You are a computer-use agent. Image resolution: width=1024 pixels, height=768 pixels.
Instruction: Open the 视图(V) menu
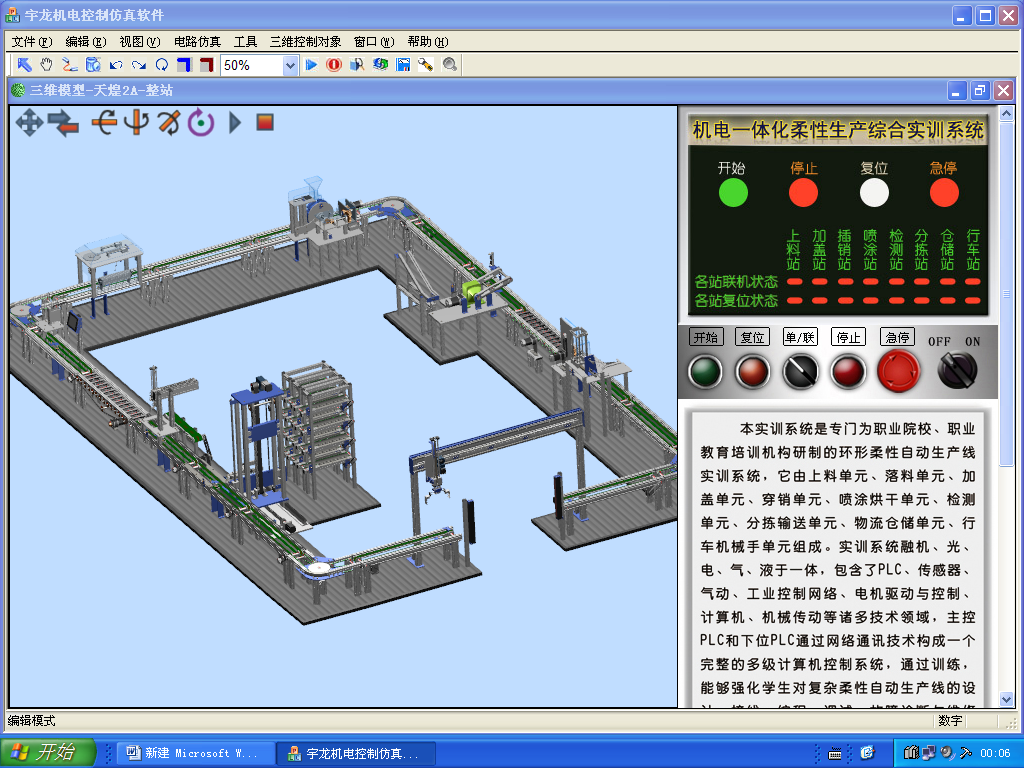[140, 42]
